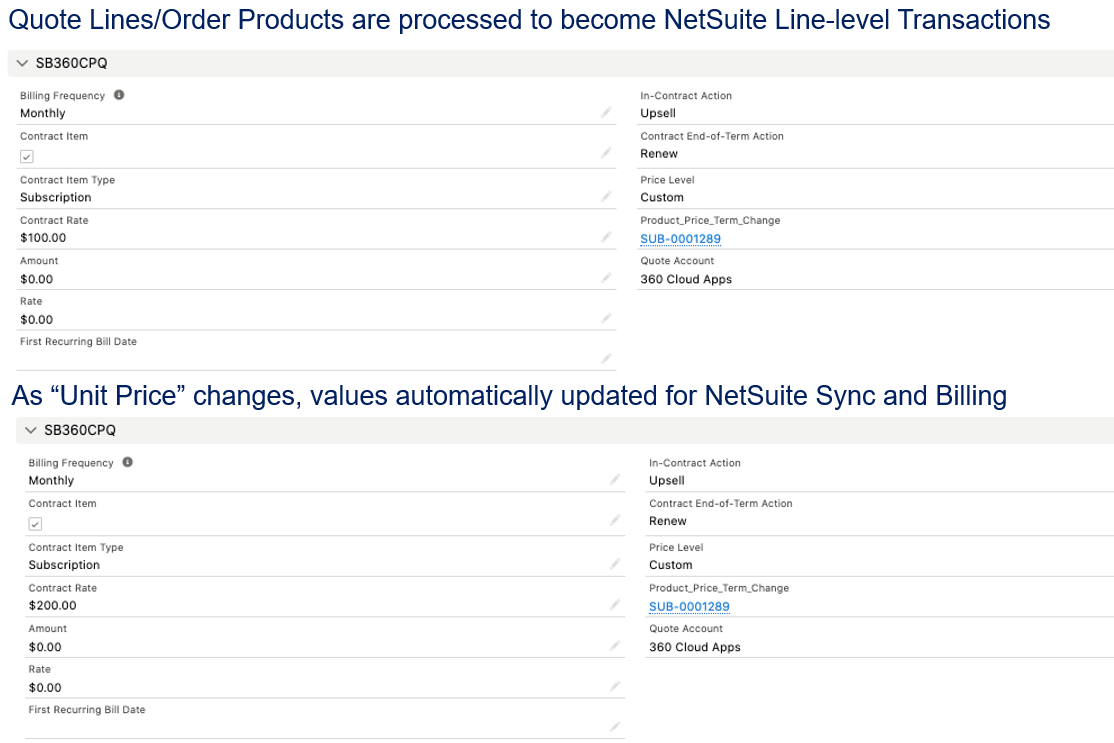Click the pencil icon beside Billing Frequency in the bottom section
The height and width of the screenshot is (743, 1114).
tap(615, 480)
